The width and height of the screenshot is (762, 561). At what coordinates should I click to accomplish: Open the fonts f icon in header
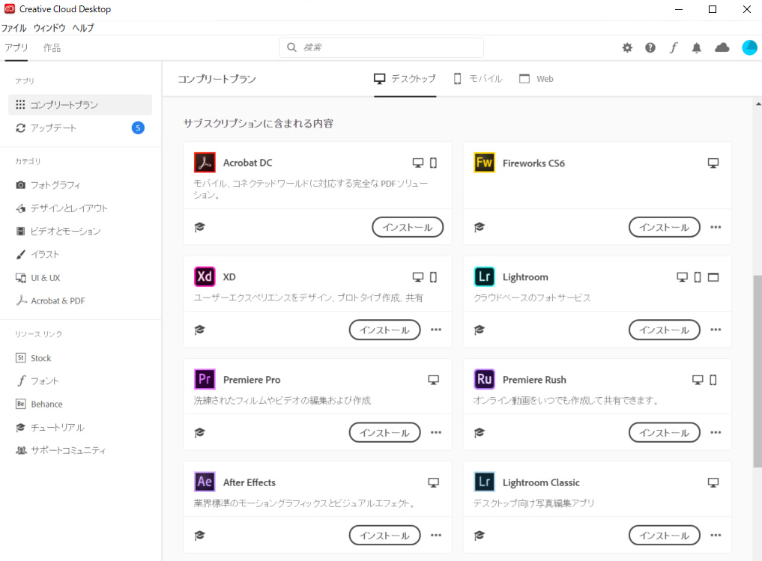pyautogui.click(x=674, y=48)
